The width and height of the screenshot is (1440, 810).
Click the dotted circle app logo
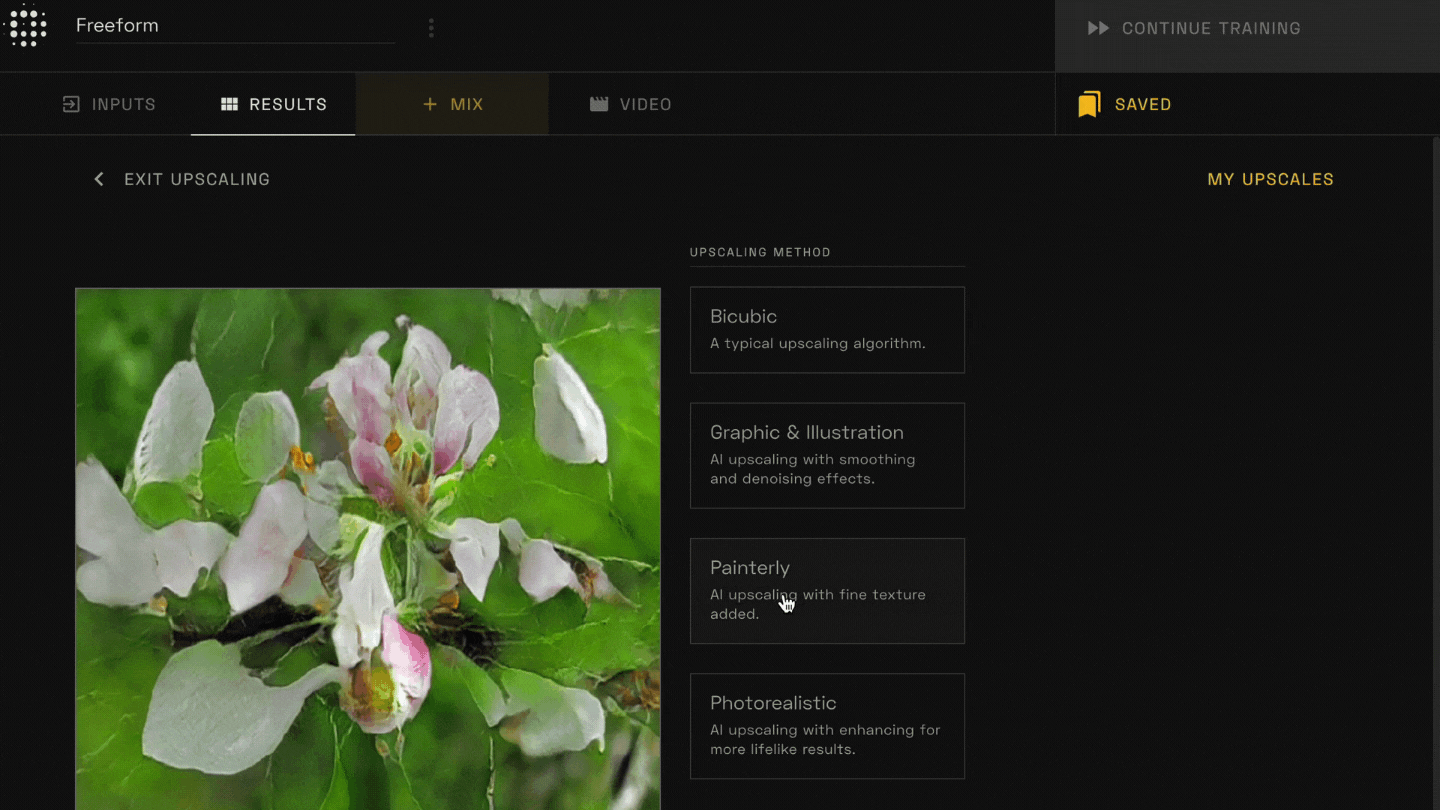click(x=27, y=26)
